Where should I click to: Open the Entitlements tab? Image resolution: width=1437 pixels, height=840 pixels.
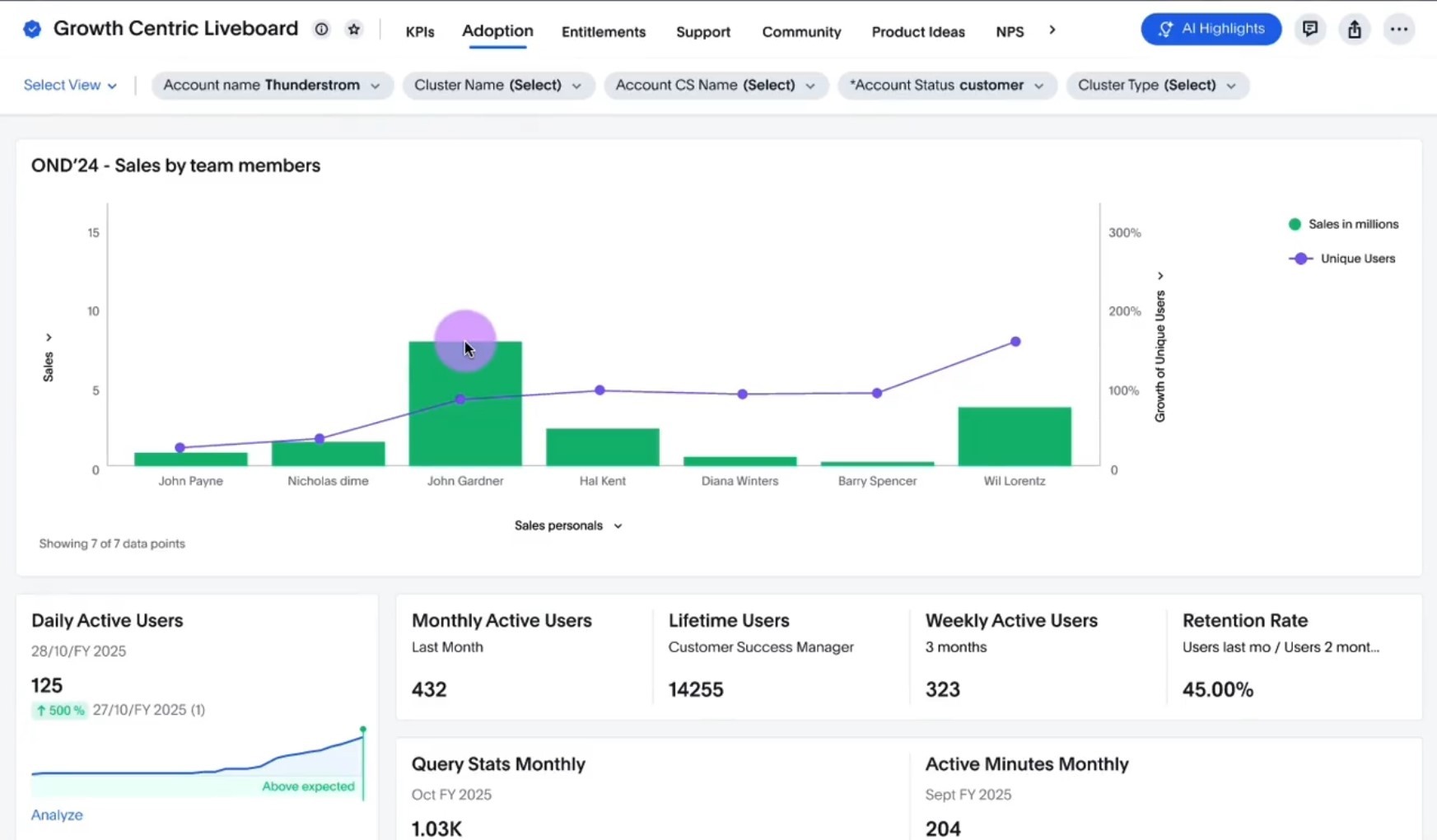604,32
